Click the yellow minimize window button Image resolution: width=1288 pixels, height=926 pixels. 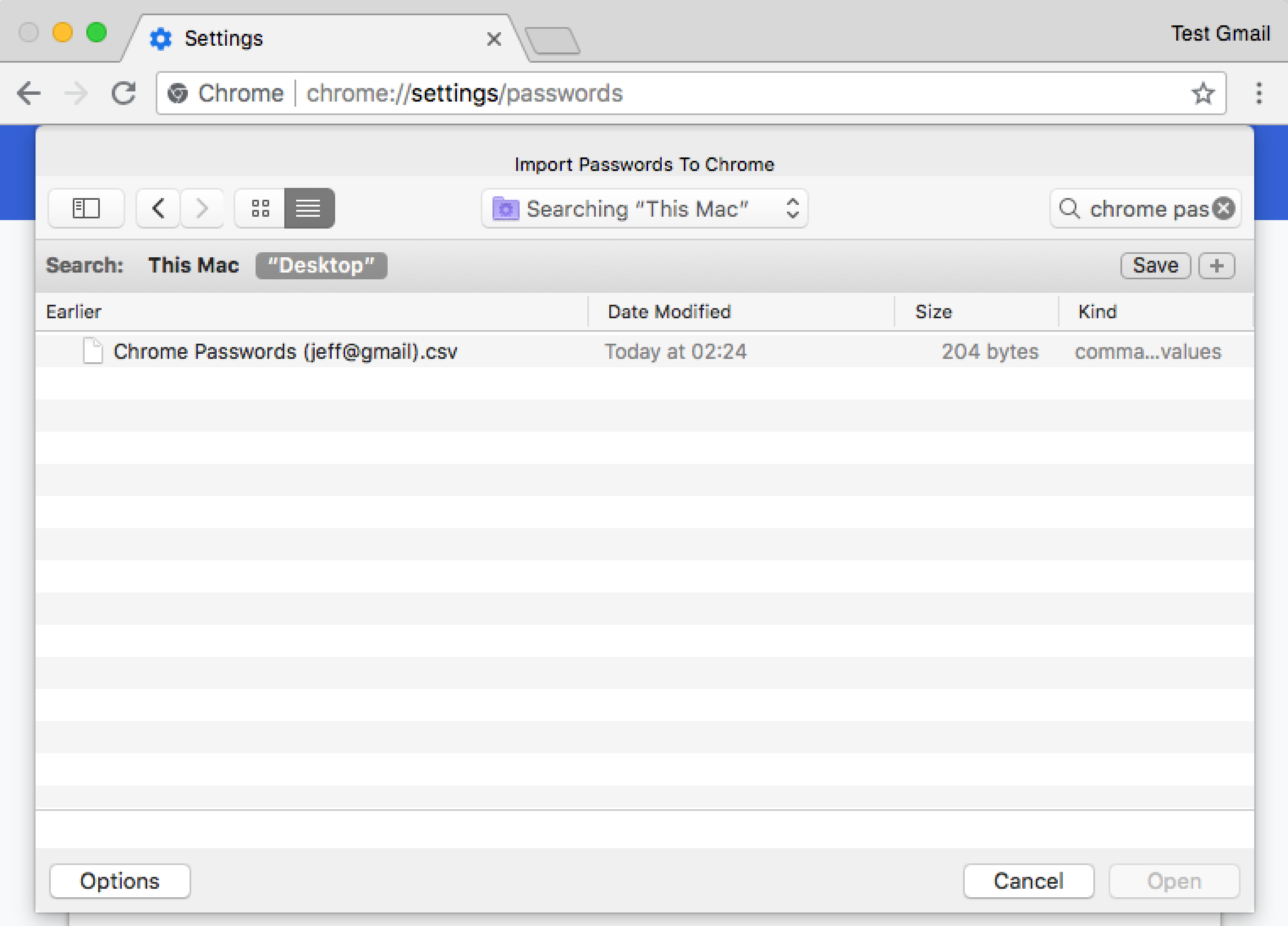coord(63,32)
